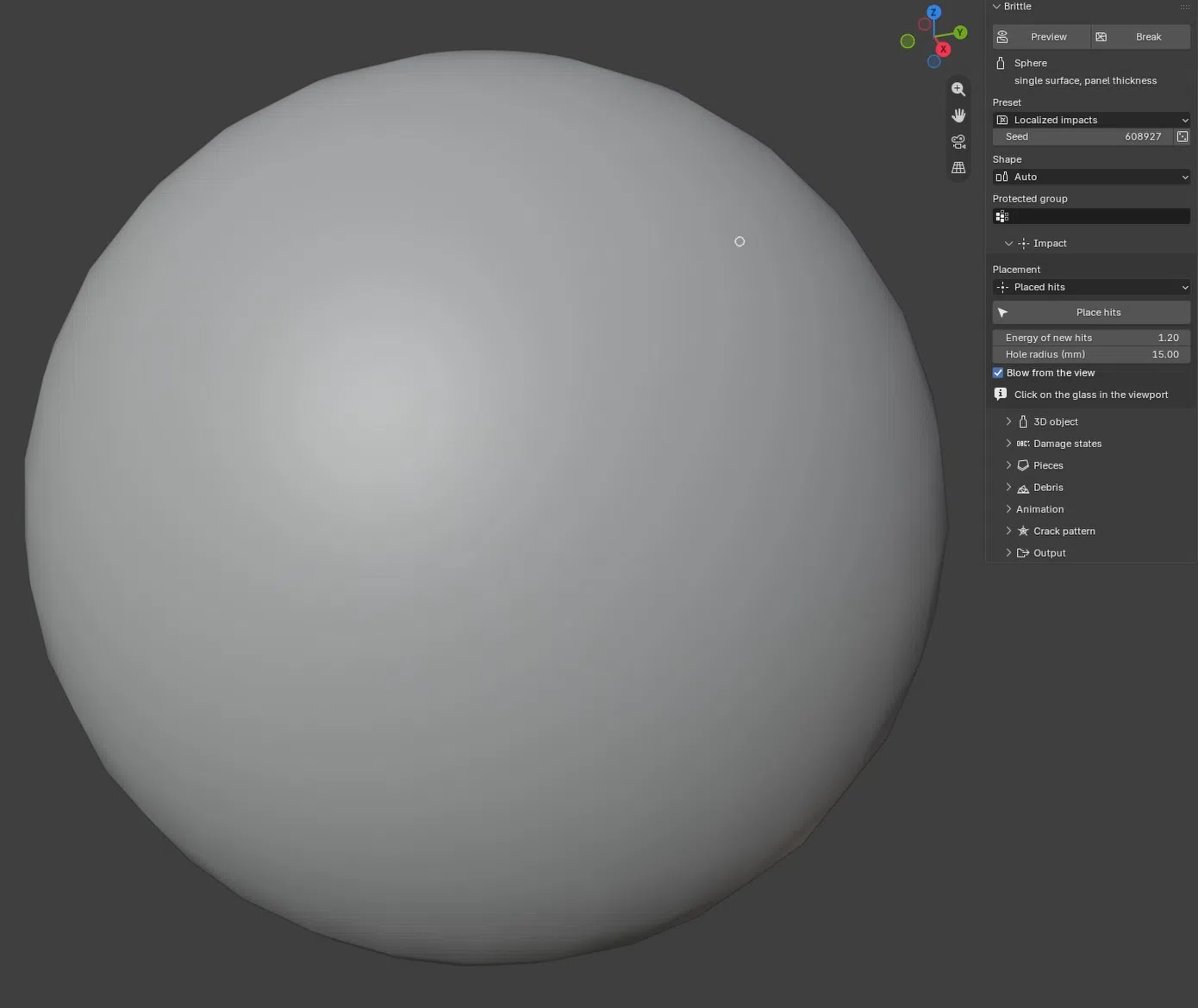Select the pan view hand icon
1198x1008 pixels.
(x=958, y=115)
